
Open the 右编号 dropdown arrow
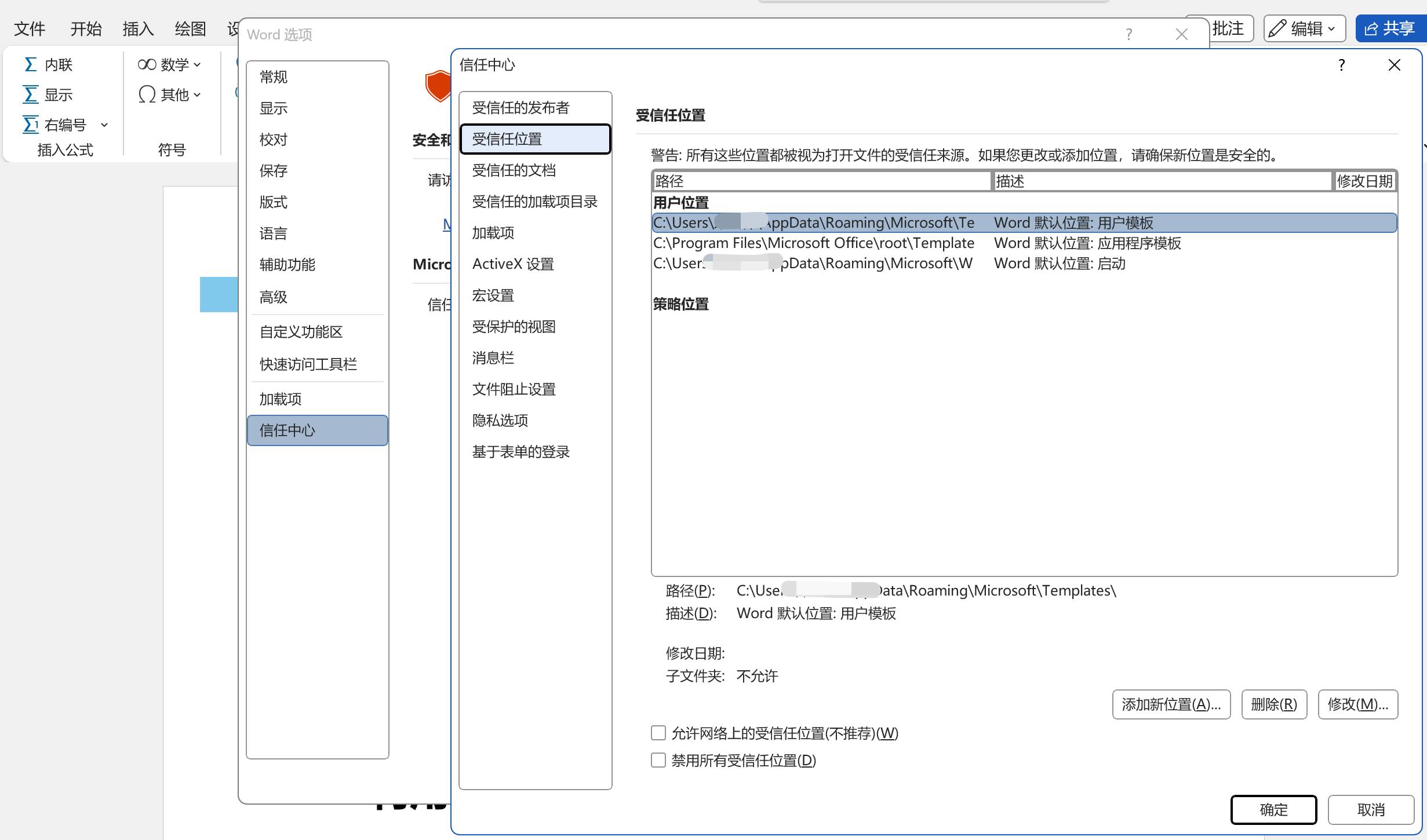(x=104, y=125)
